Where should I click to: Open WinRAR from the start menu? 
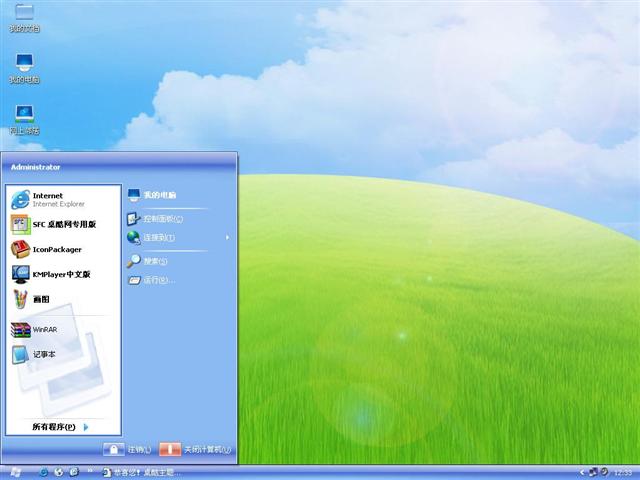click(34, 329)
